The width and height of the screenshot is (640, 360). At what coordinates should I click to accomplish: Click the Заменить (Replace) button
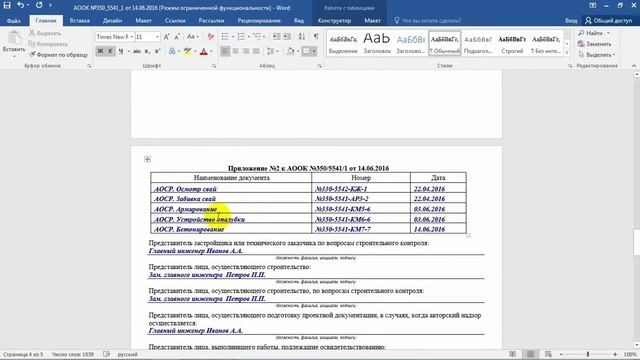pyautogui.click(x=595, y=44)
